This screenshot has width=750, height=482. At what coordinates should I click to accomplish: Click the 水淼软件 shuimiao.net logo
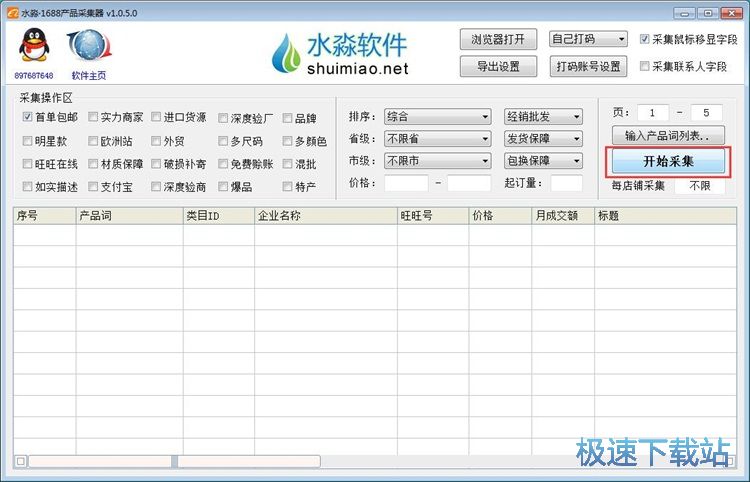point(340,54)
